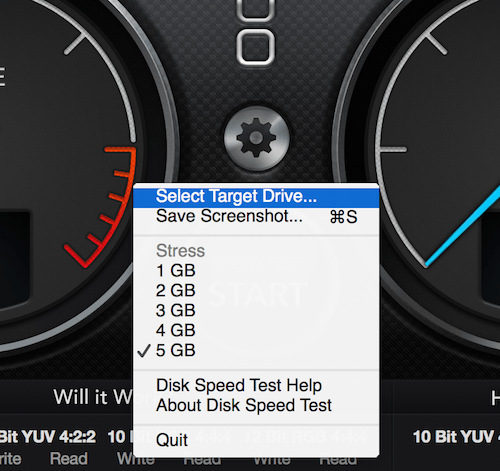The image size is (500, 471).
Task: Open Disk Speed Test Help
Action: 256,385
